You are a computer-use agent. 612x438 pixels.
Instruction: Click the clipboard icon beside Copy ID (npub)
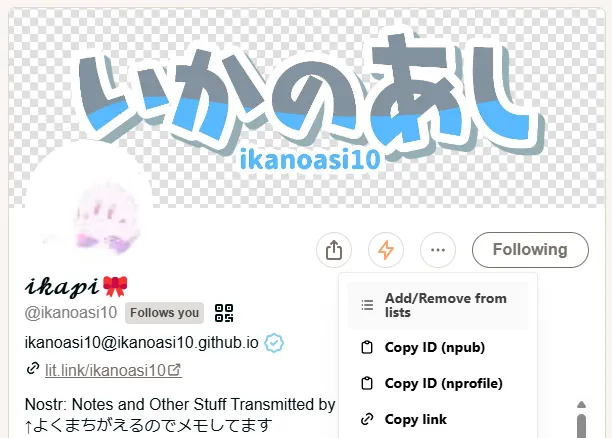[x=367, y=347]
